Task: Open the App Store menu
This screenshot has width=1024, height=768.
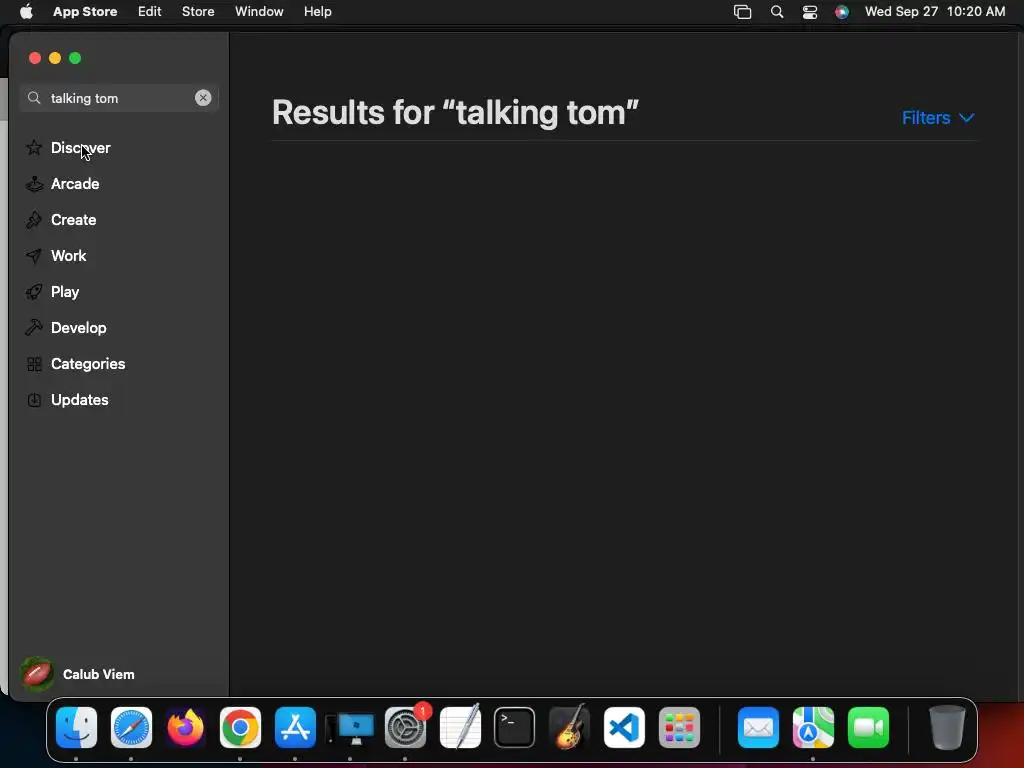Action: click(85, 11)
